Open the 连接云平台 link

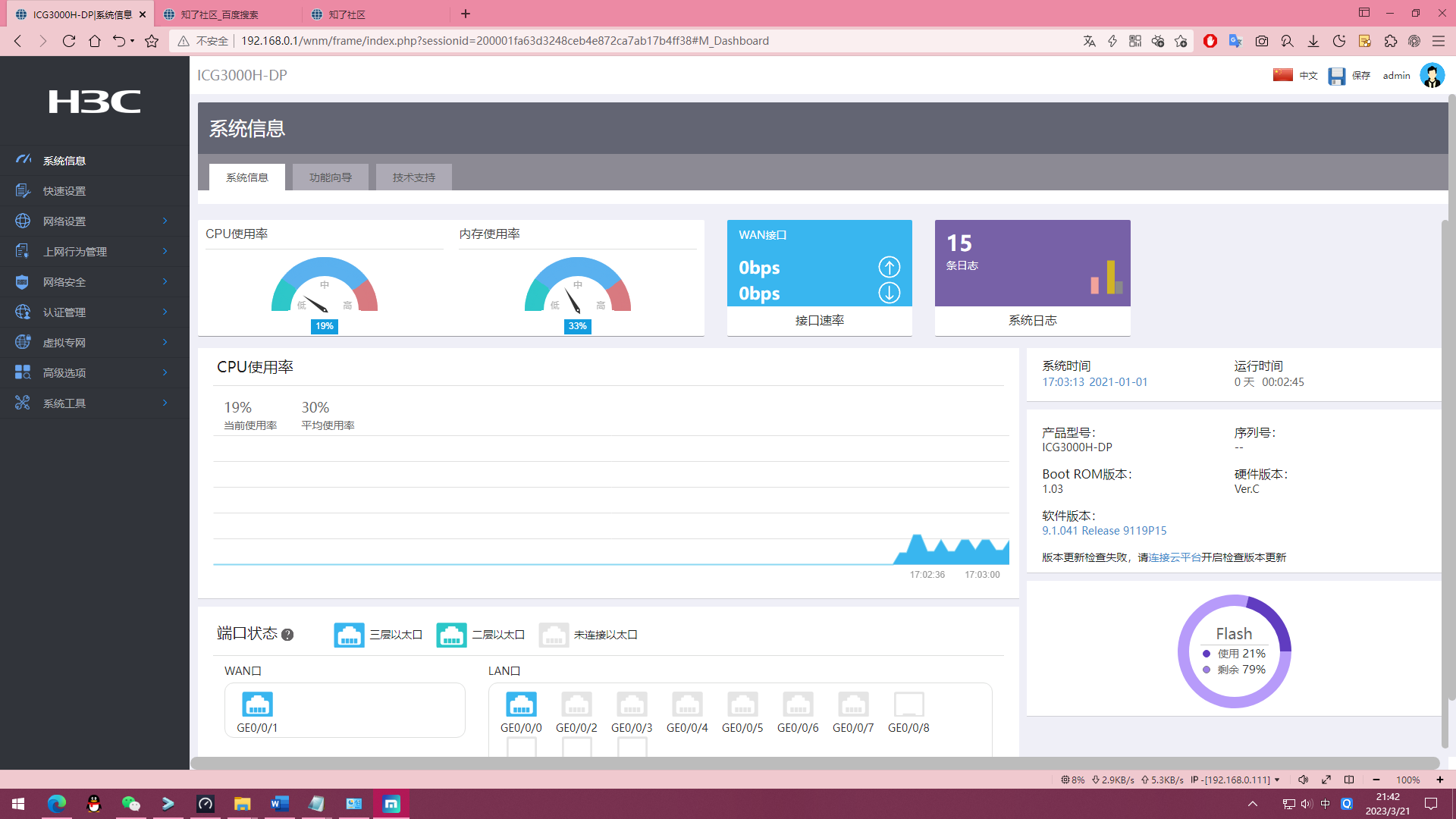pyautogui.click(x=1175, y=557)
